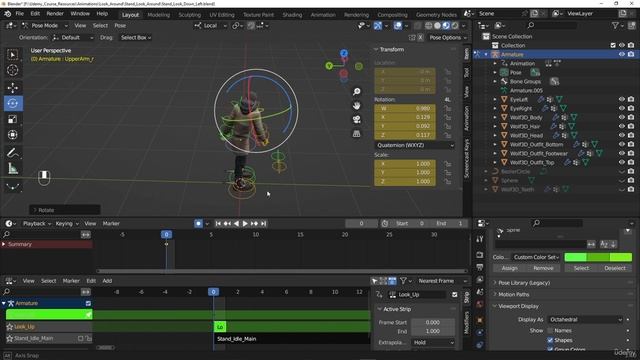
Task: Pick the Transform tool
Action: point(13,135)
